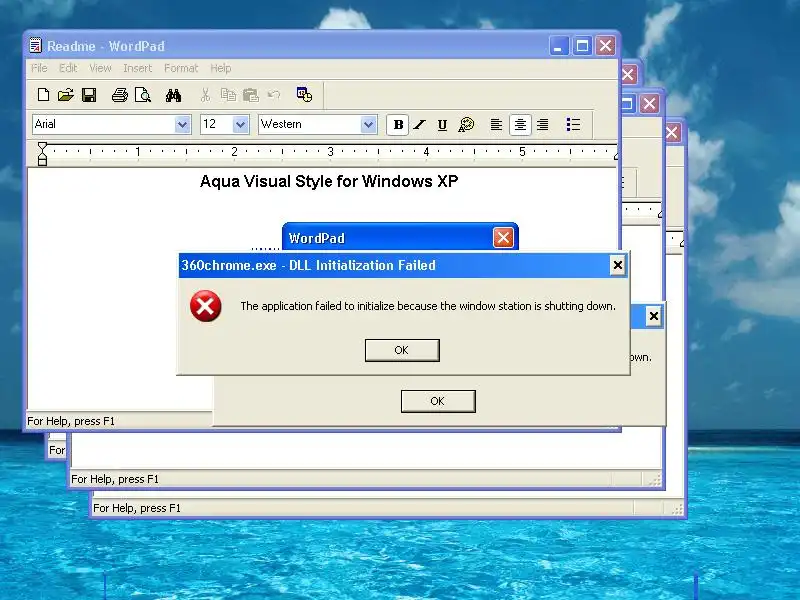The image size is (800, 600).
Task: Click OK in the 360chrome.exe error dialog
Action: click(402, 351)
